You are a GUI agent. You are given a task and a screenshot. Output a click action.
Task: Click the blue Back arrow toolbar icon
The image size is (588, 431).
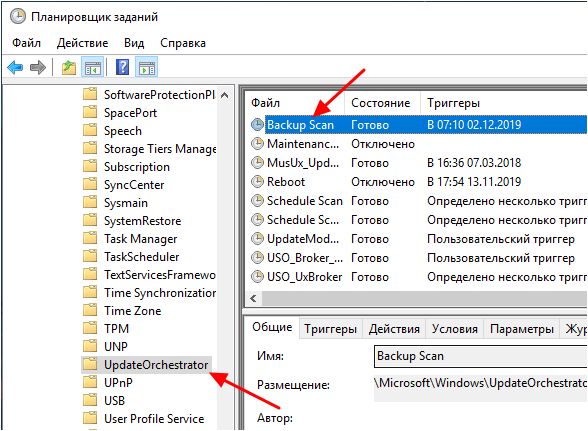click(15, 68)
